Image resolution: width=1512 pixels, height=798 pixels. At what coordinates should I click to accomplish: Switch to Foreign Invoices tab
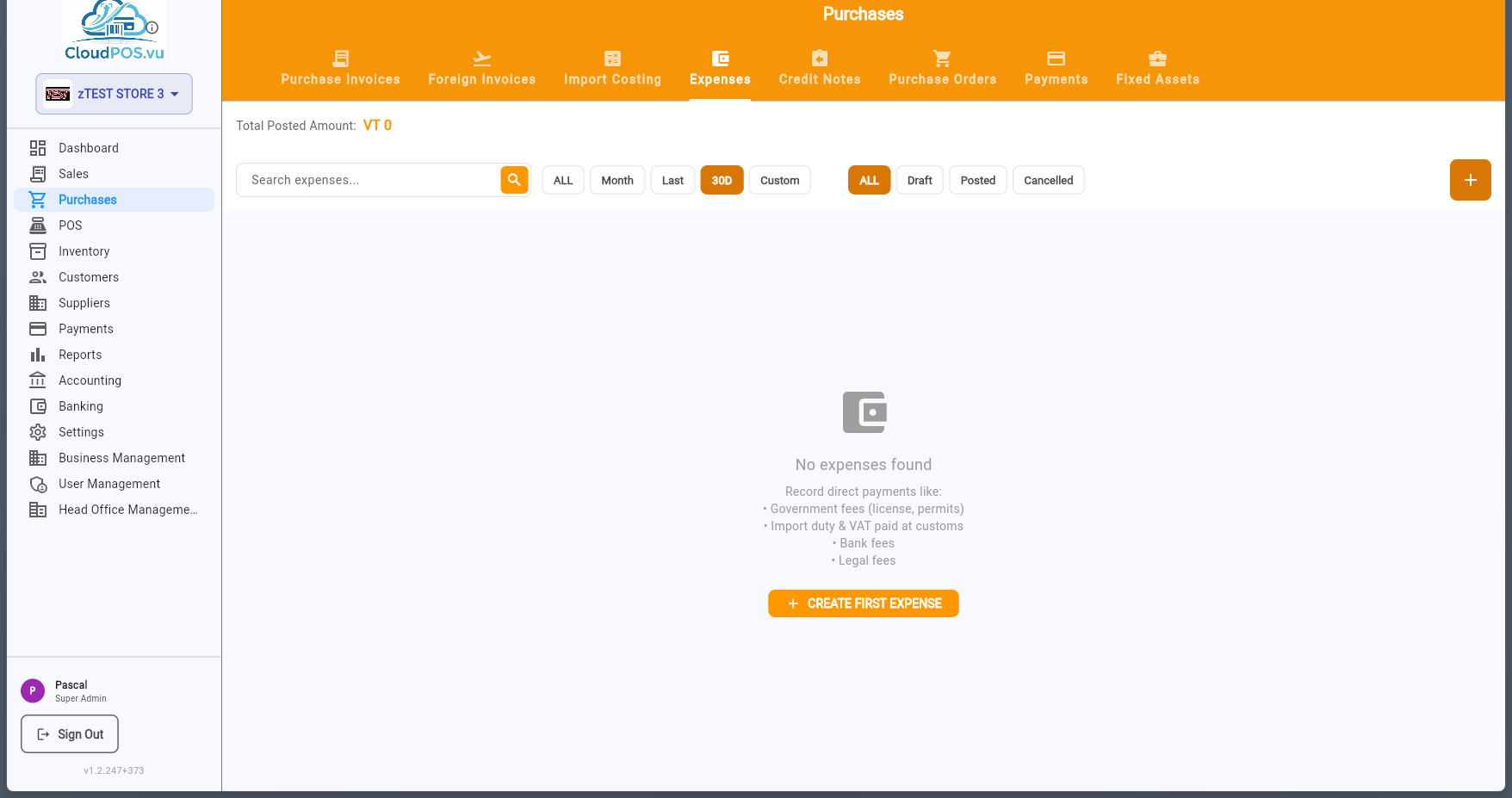[x=482, y=69]
